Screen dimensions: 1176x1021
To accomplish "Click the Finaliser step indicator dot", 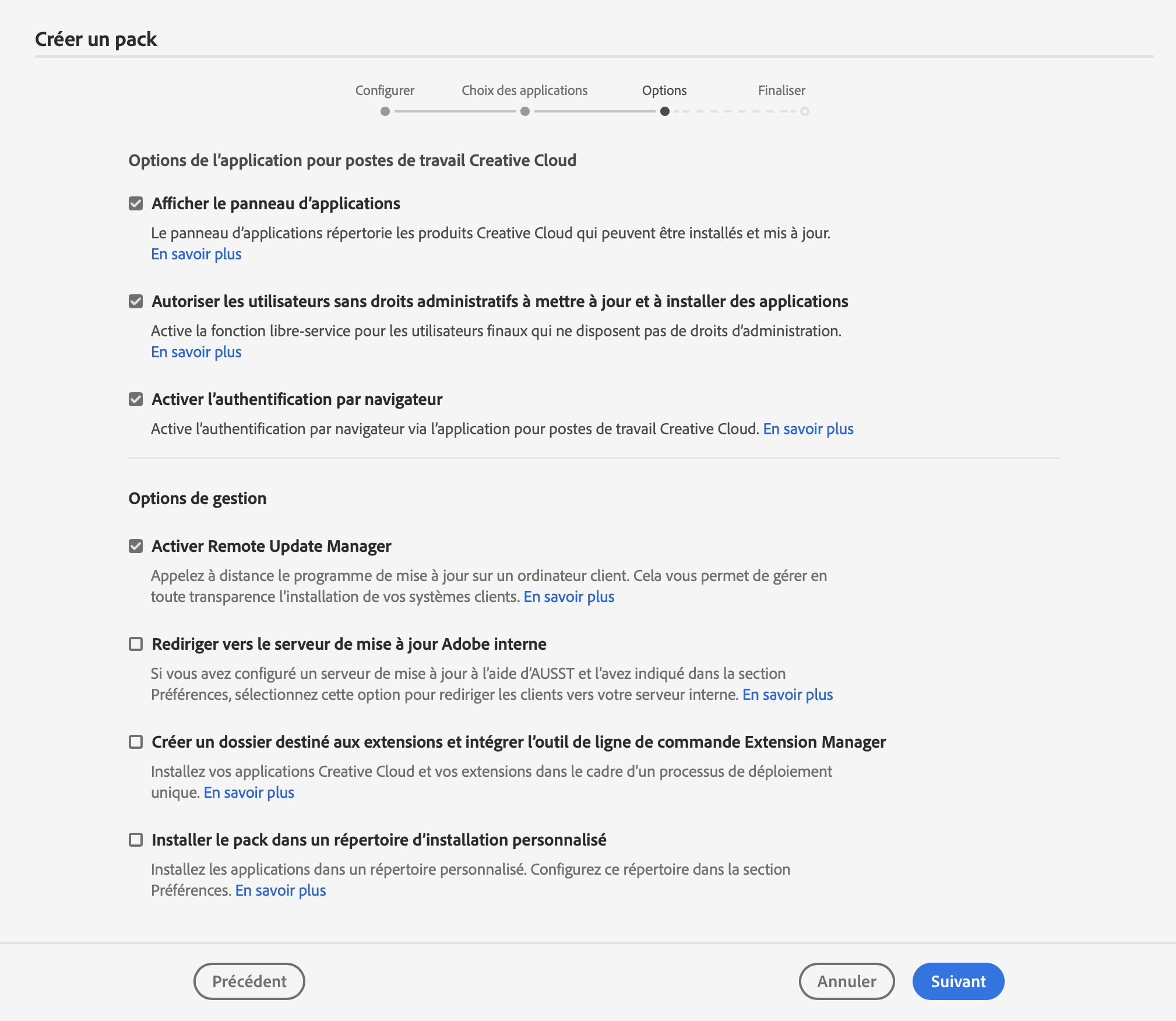I will (804, 111).
